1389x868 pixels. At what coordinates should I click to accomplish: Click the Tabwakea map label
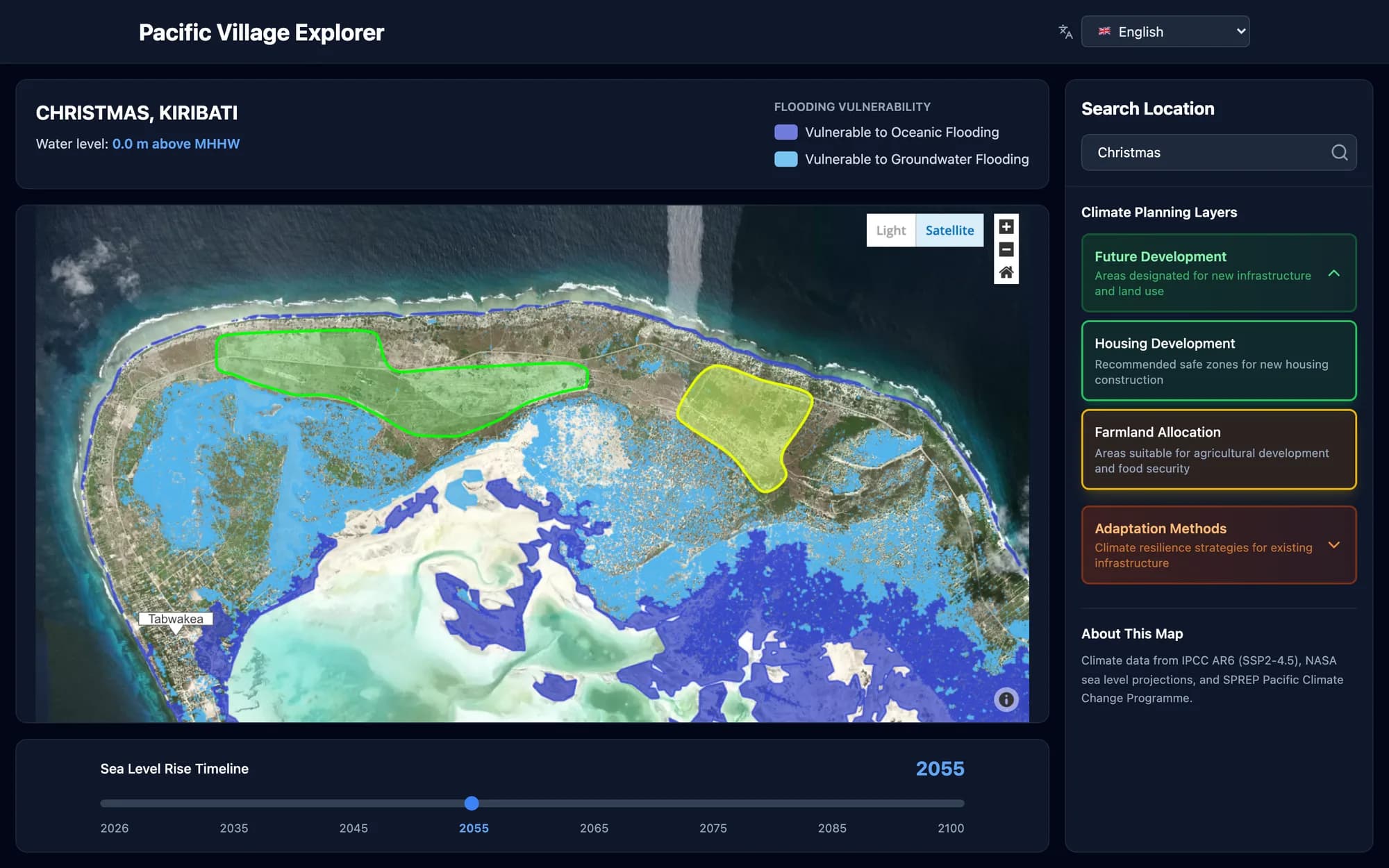pyautogui.click(x=176, y=619)
